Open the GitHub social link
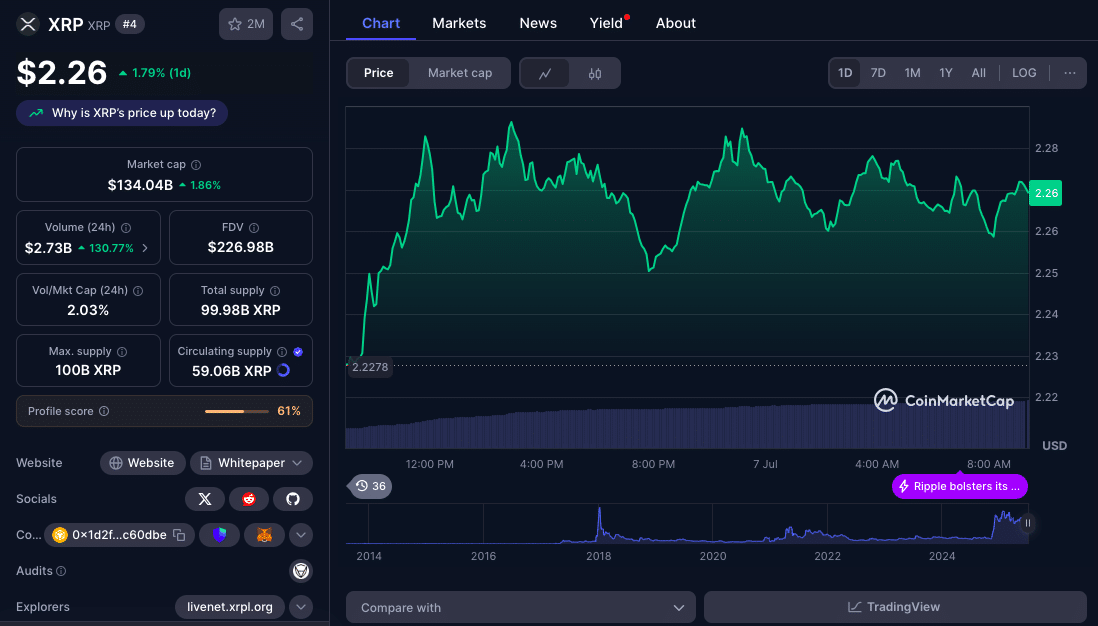Screen dimensions: 1098x626 pyautogui.click(x=293, y=499)
